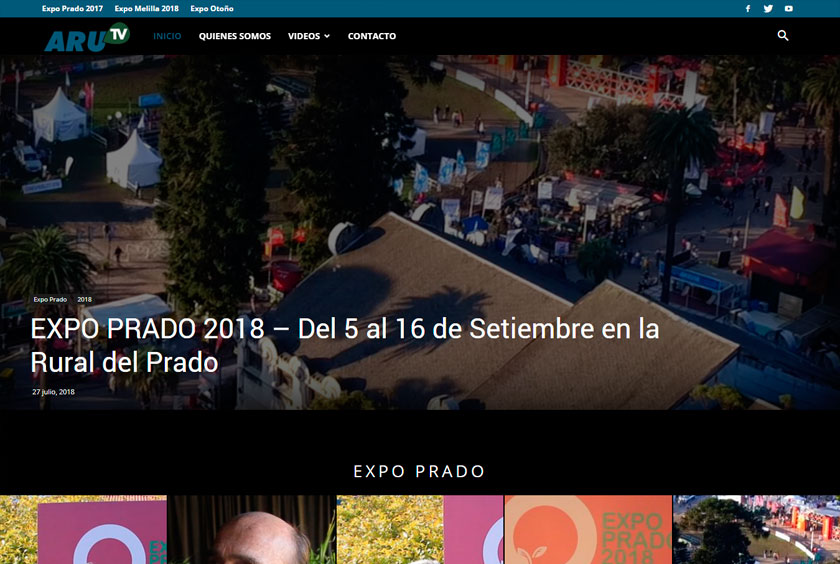The width and height of the screenshot is (840, 564).
Task: Open the Expo Prado 2017 link
Action: point(72,9)
